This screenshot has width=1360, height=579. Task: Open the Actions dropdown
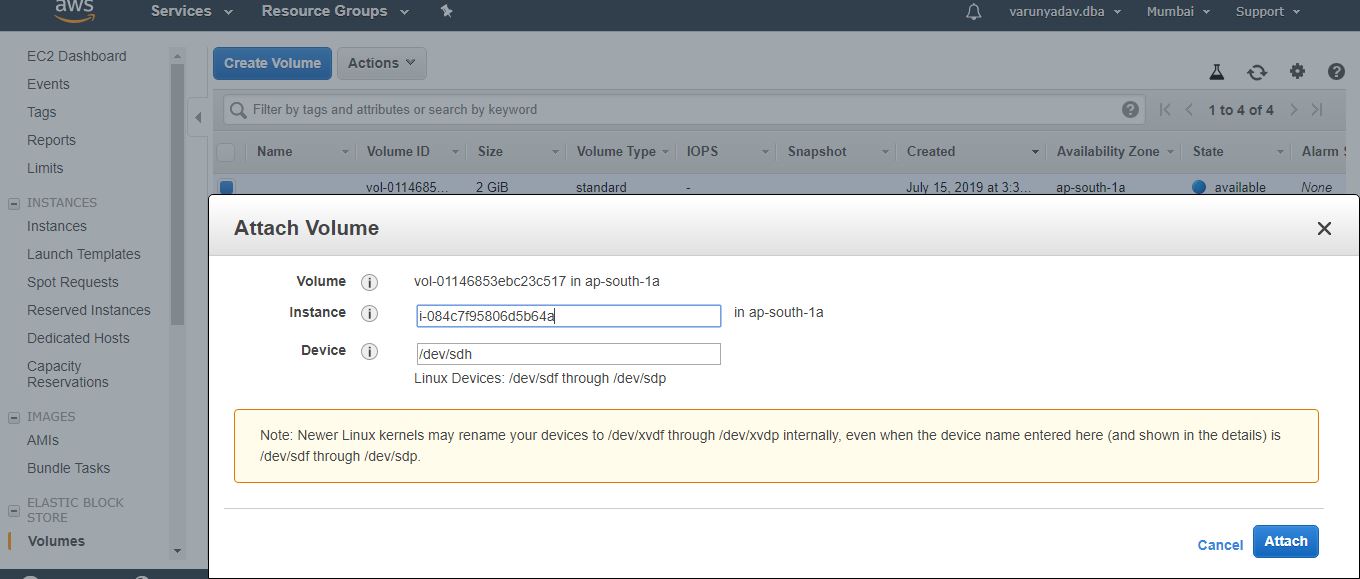pyautogui.click(x=381, y=62)
